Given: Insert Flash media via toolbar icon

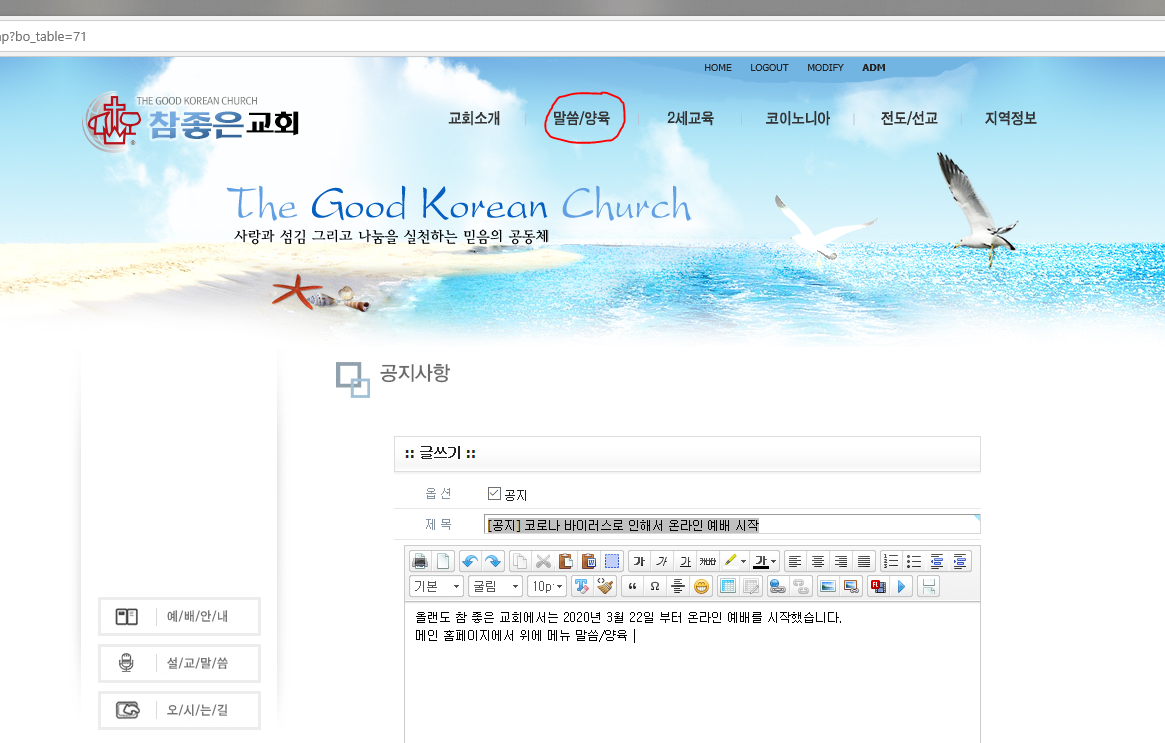Looking at the screenshot, I should point(878,586).
